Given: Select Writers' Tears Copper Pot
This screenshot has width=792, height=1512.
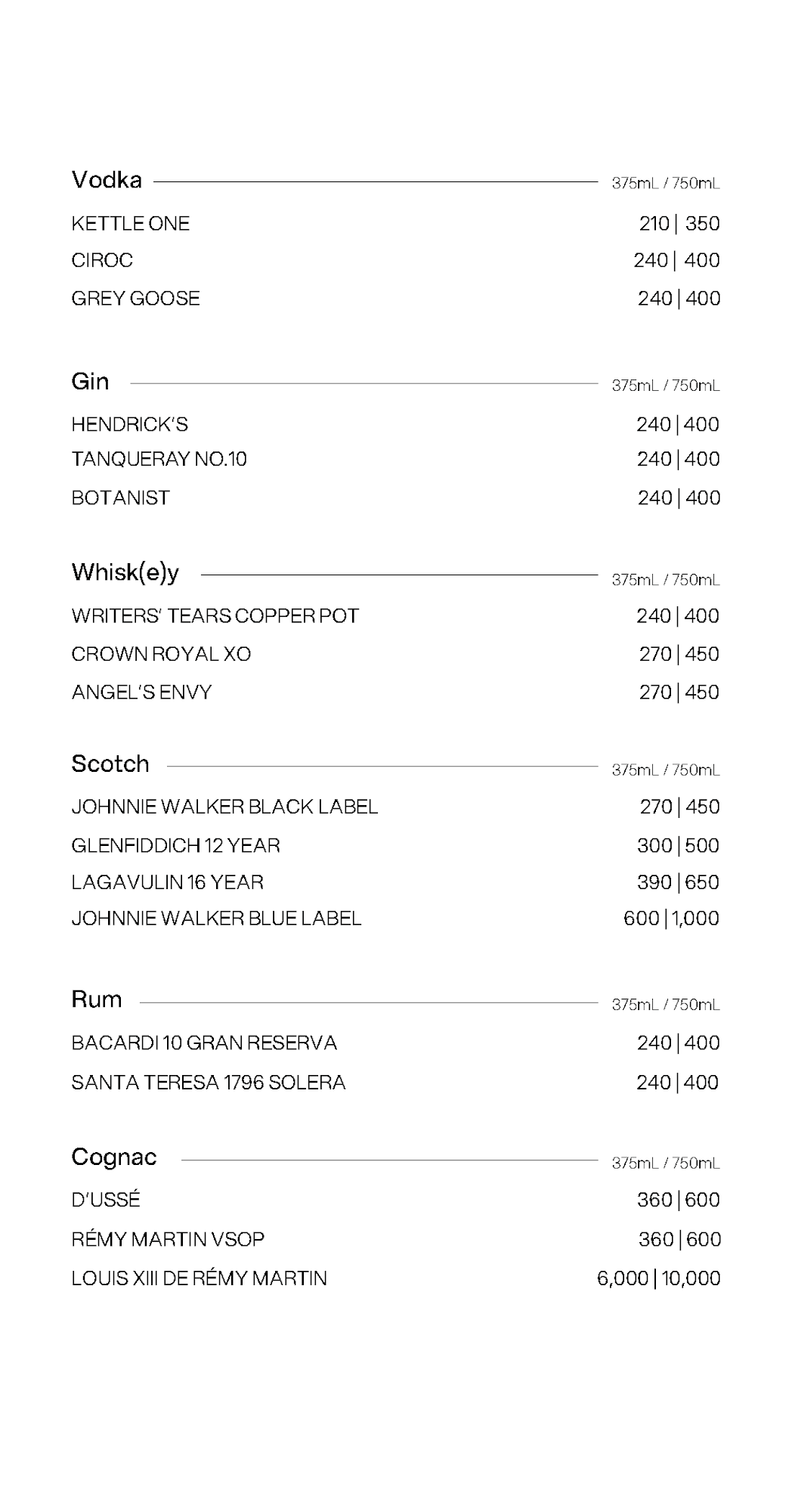Looking at the screenshot, I should tap(215, 616).
